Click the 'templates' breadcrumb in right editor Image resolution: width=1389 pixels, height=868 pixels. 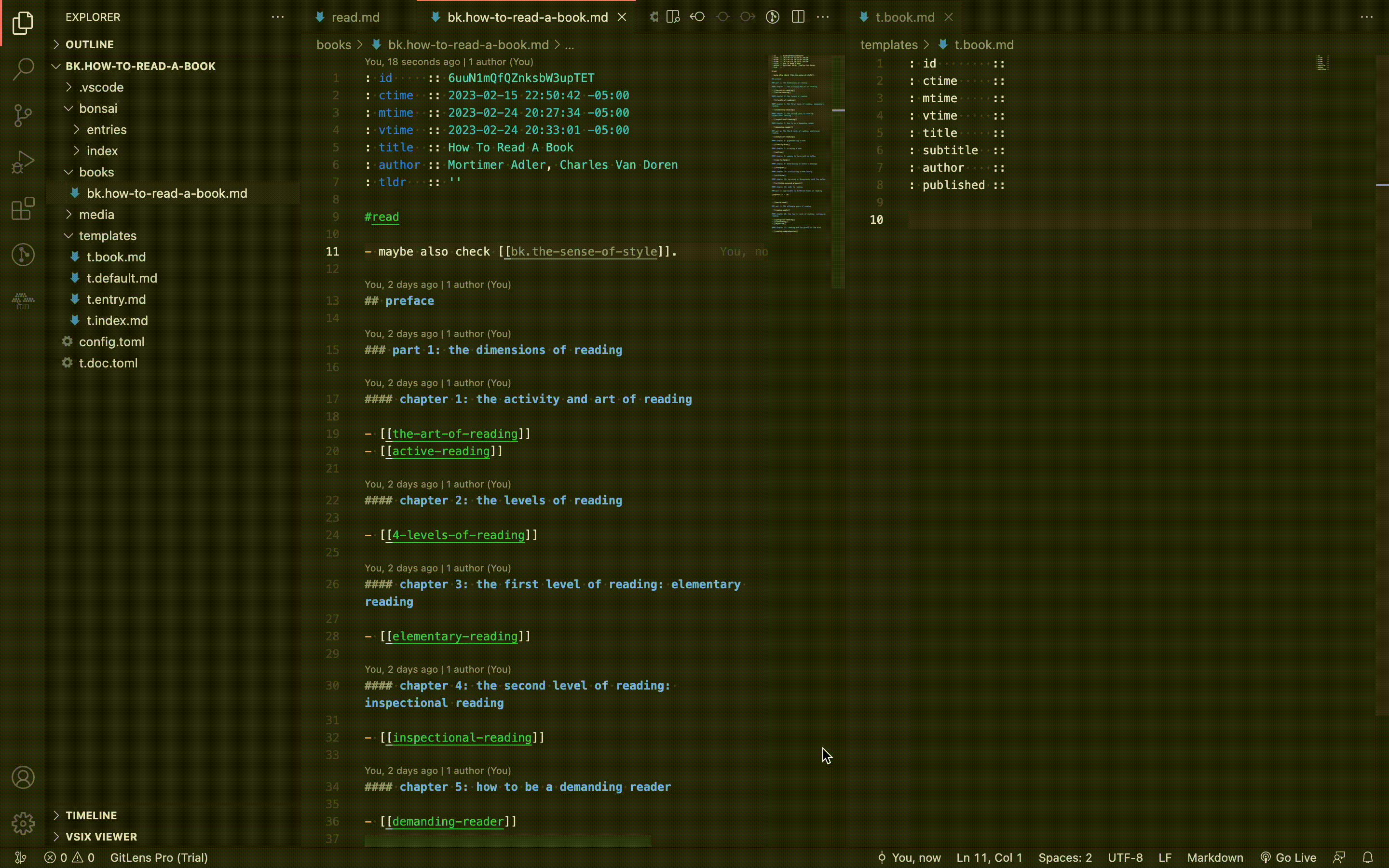[x=888, y=45]
